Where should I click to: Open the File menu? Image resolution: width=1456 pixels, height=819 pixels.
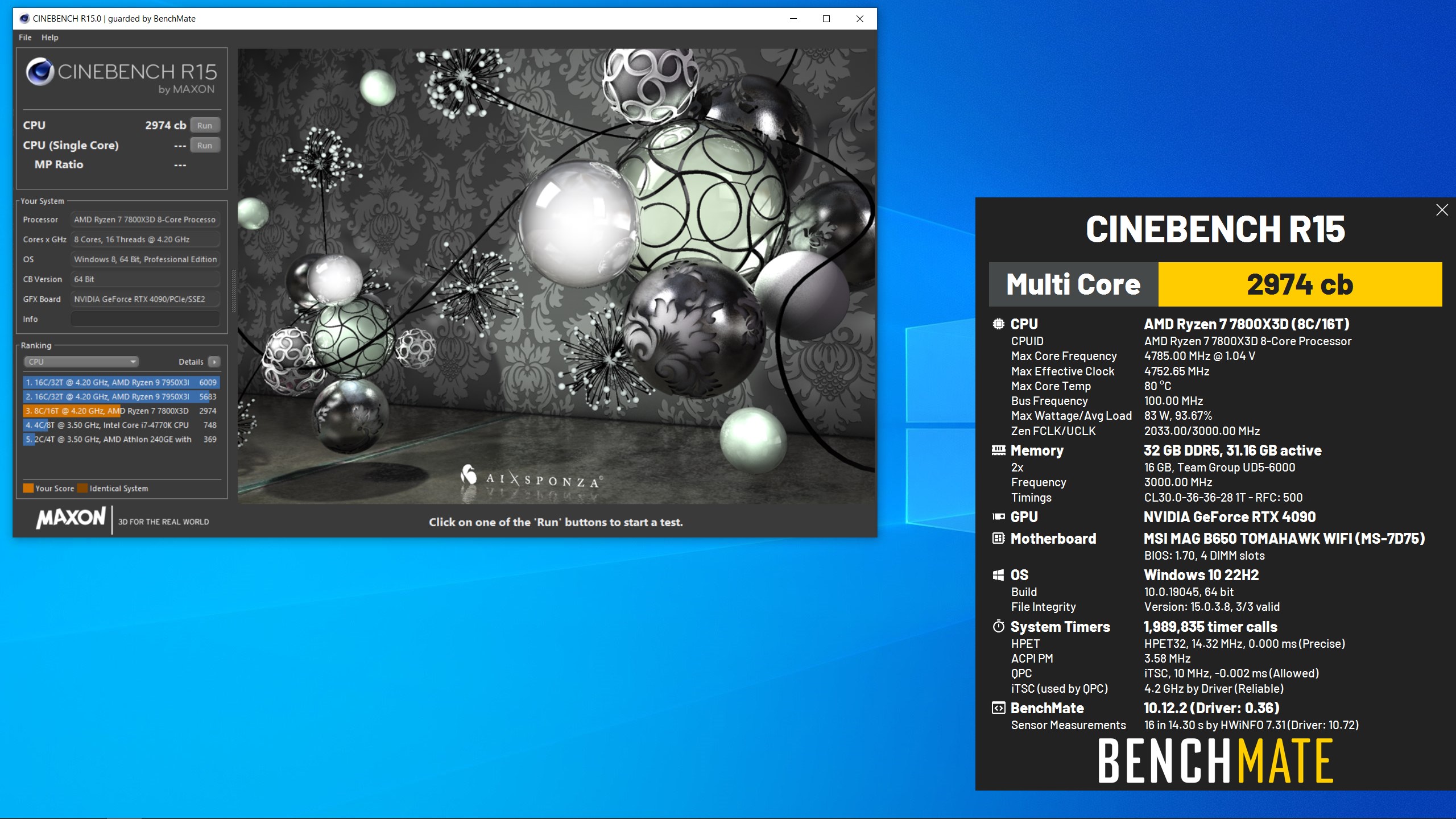[25, 38]
